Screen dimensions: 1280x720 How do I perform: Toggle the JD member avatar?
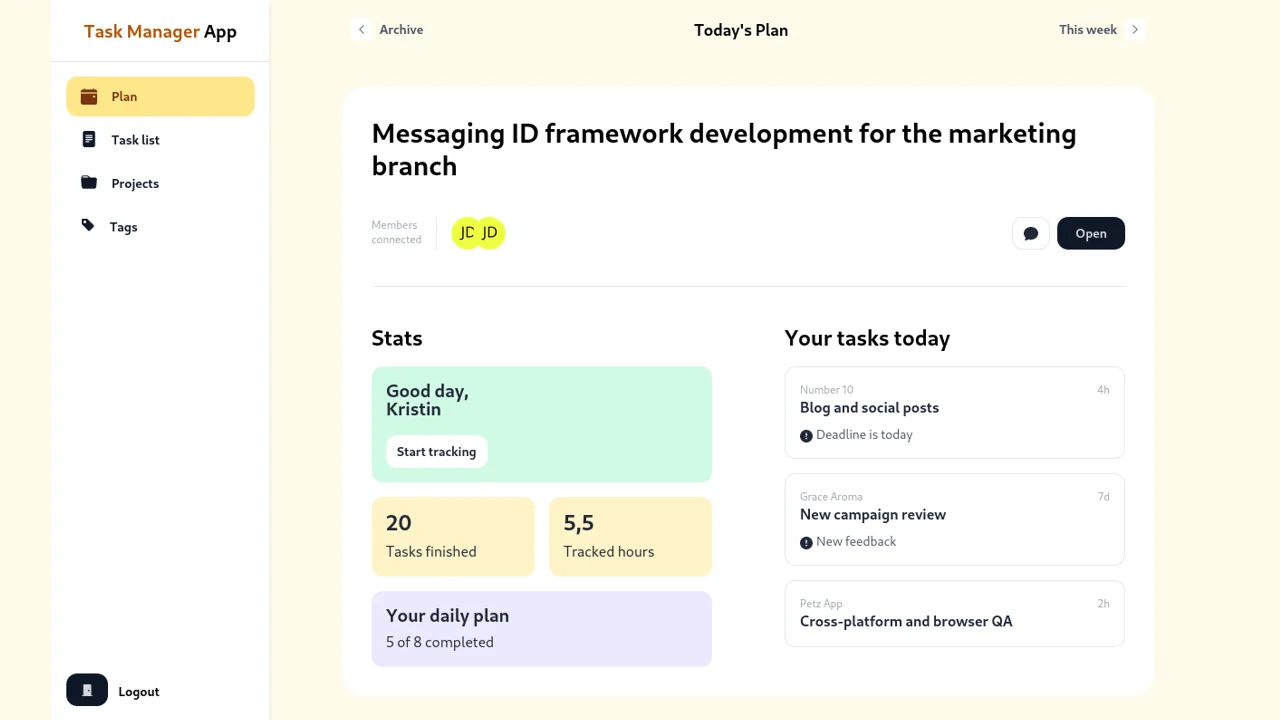point(490,233)
